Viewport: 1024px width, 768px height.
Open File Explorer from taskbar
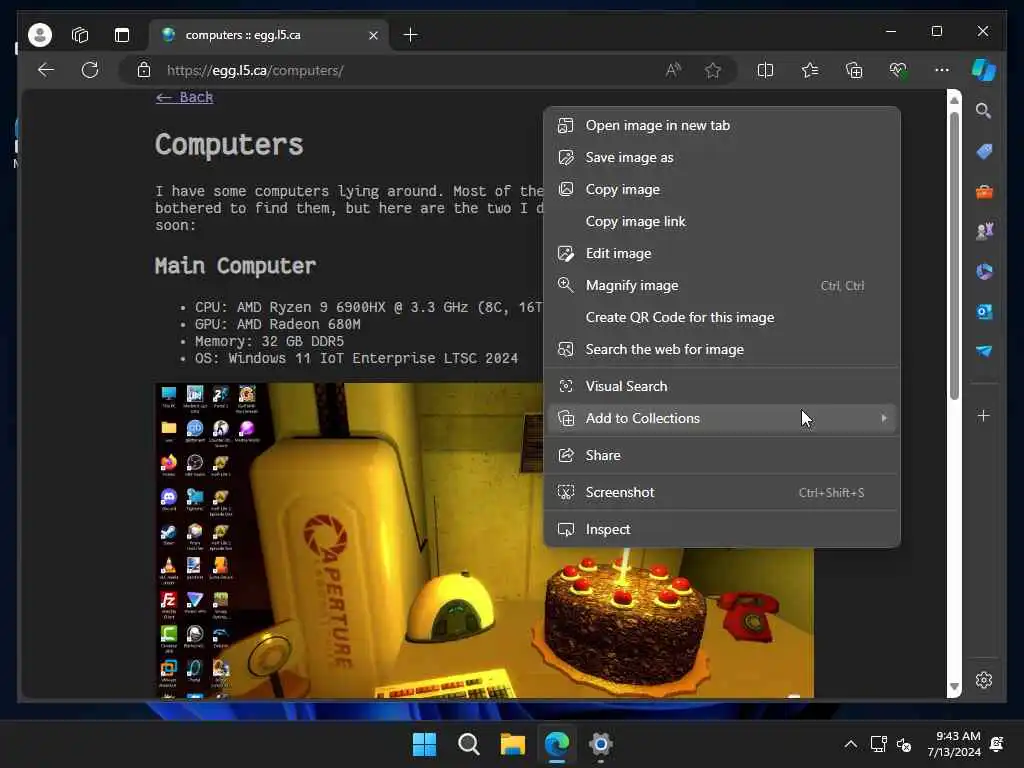coord(513,744)
